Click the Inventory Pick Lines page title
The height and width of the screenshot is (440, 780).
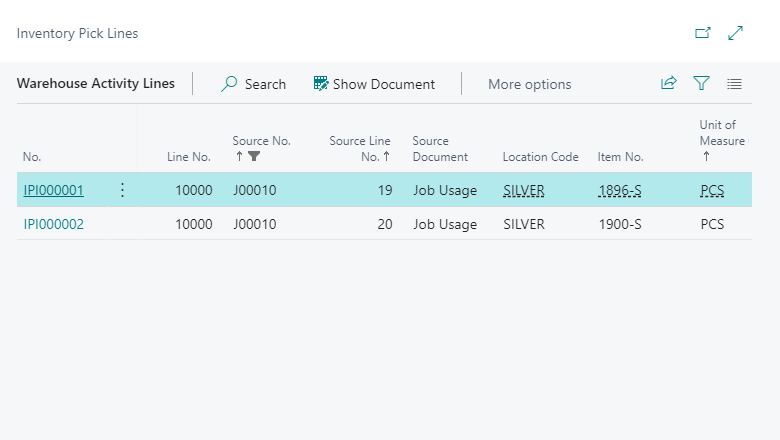pos(78,33)
